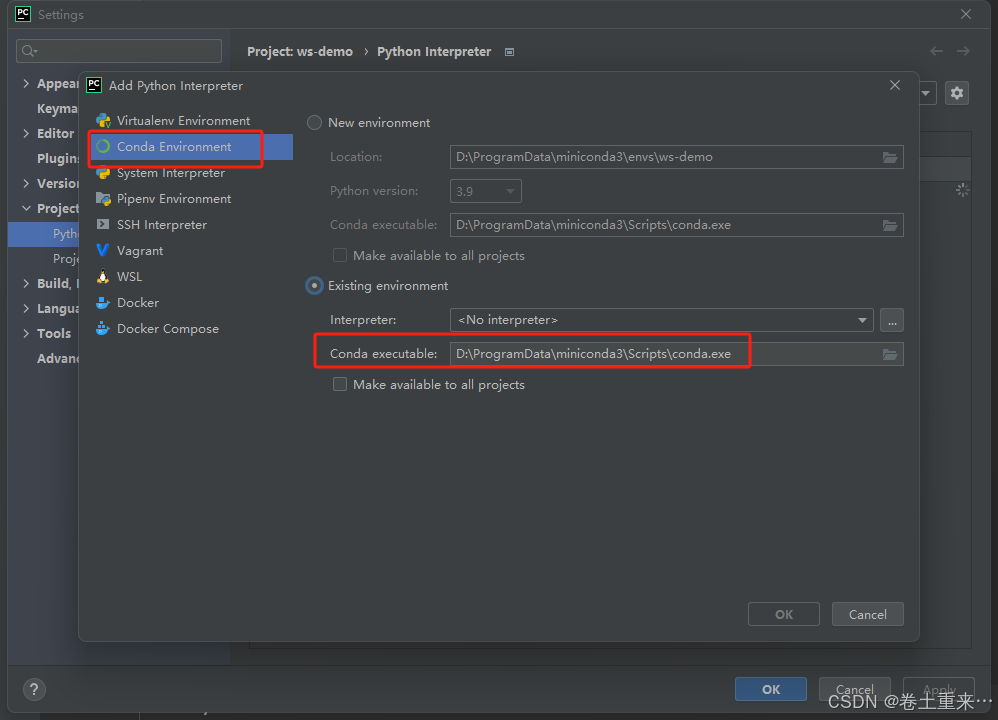998x720 pixels.
Task: Click PyCharm icon in Settings title bar
Action: point(23,14)
